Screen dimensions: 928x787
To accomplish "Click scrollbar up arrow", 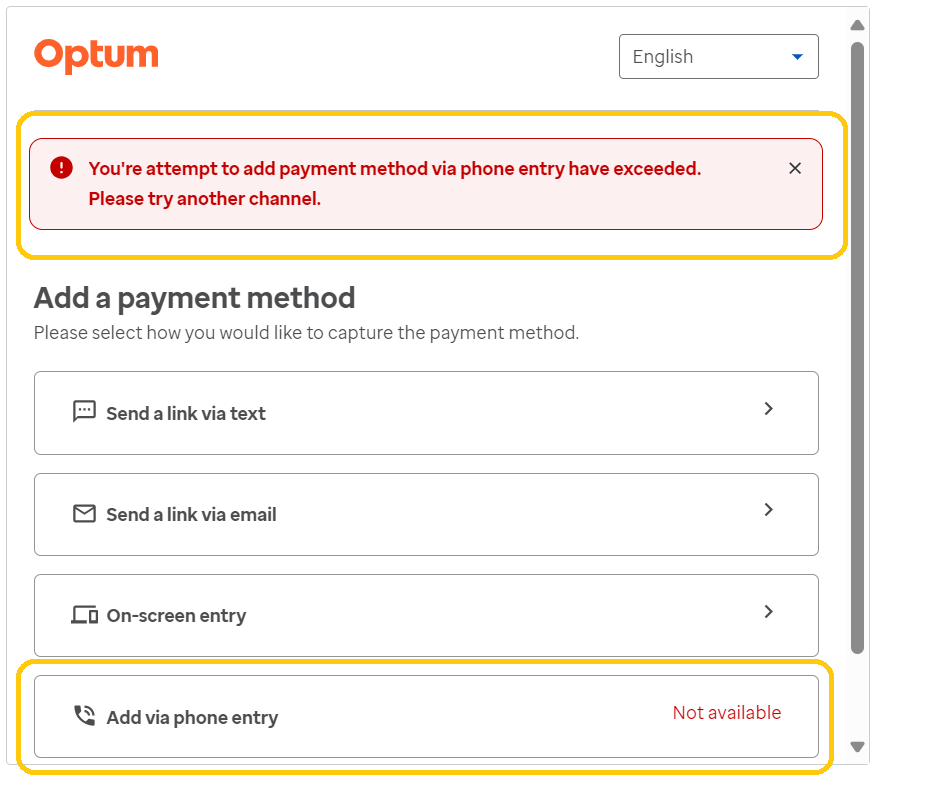I will (x=857, y=25).
